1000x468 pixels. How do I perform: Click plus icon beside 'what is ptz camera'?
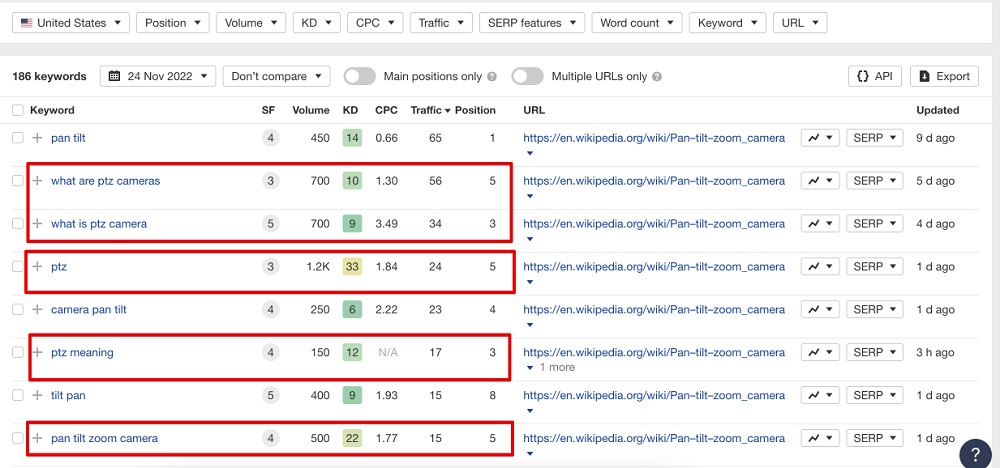tap(38, 224)
